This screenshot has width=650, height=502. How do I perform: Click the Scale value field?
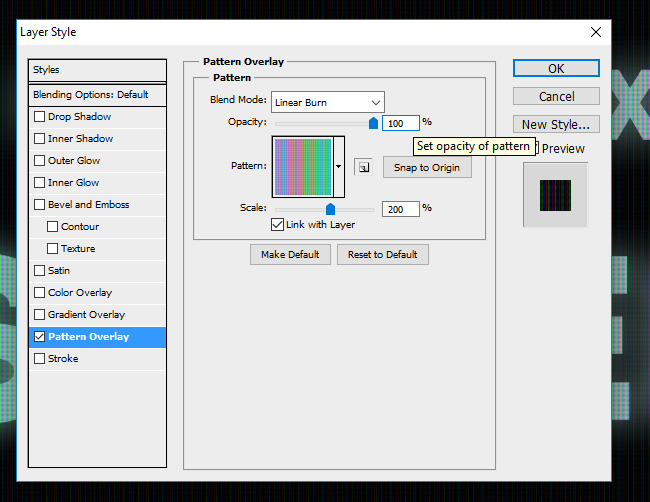(400, 209)
